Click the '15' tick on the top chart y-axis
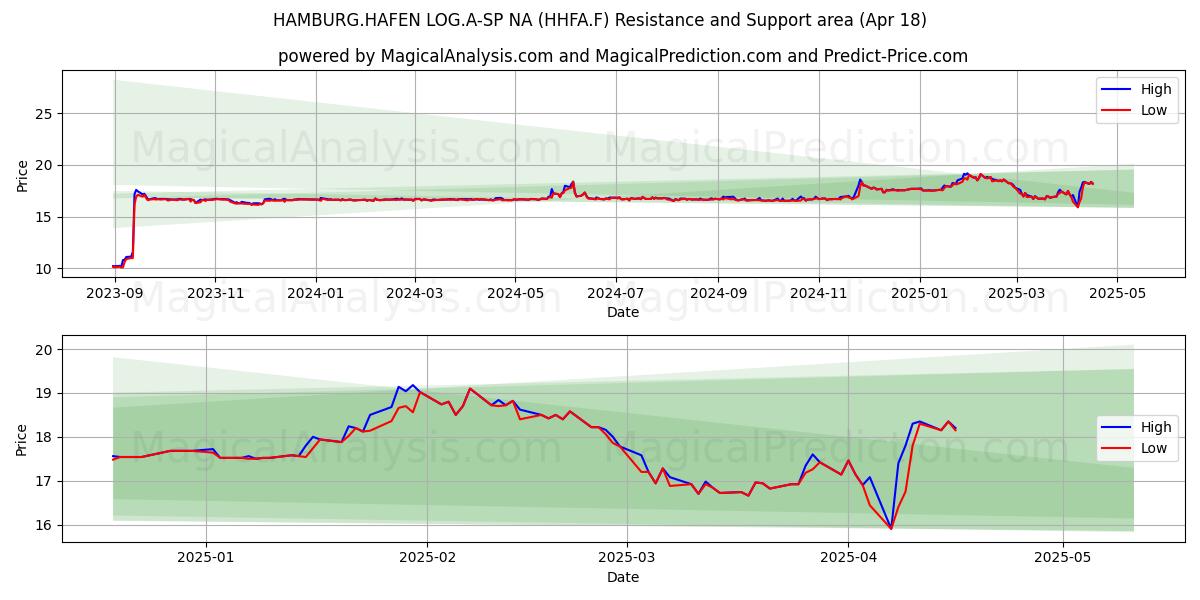1200x600 pixels. pyautogui.click(x=45, y=217)
